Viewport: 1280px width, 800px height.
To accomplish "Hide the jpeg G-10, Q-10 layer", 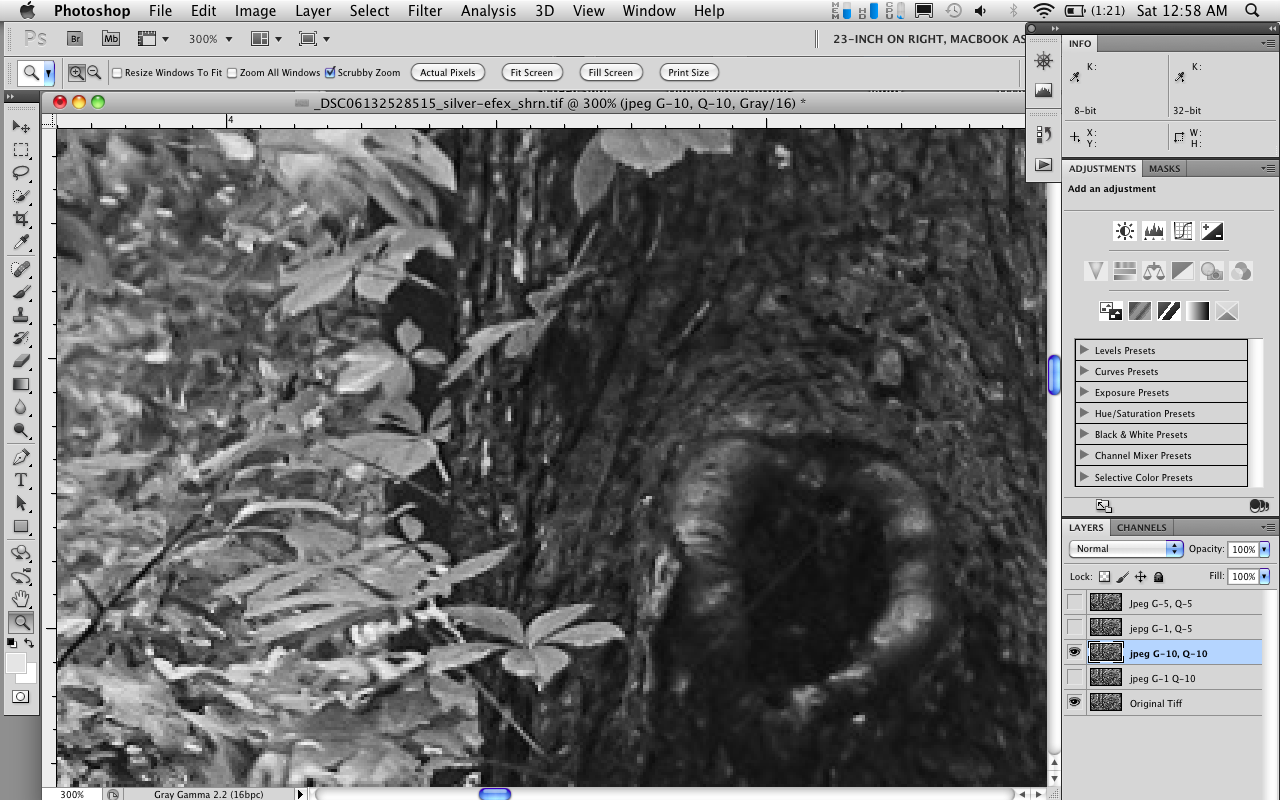I will 1075,653.
